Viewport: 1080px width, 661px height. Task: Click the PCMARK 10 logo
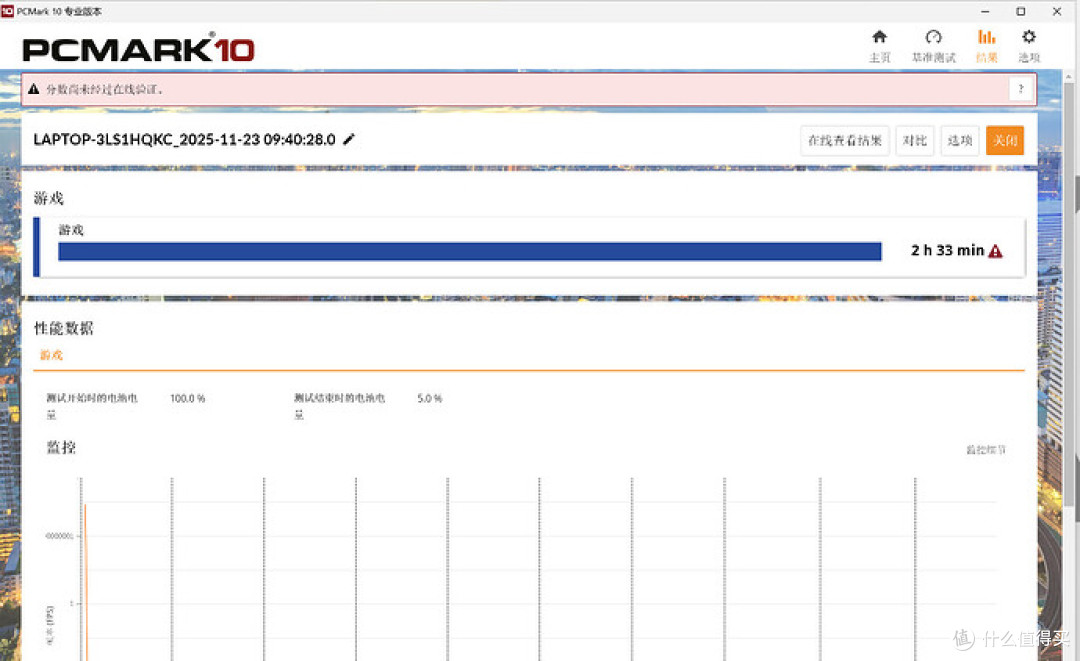point(138,49)
